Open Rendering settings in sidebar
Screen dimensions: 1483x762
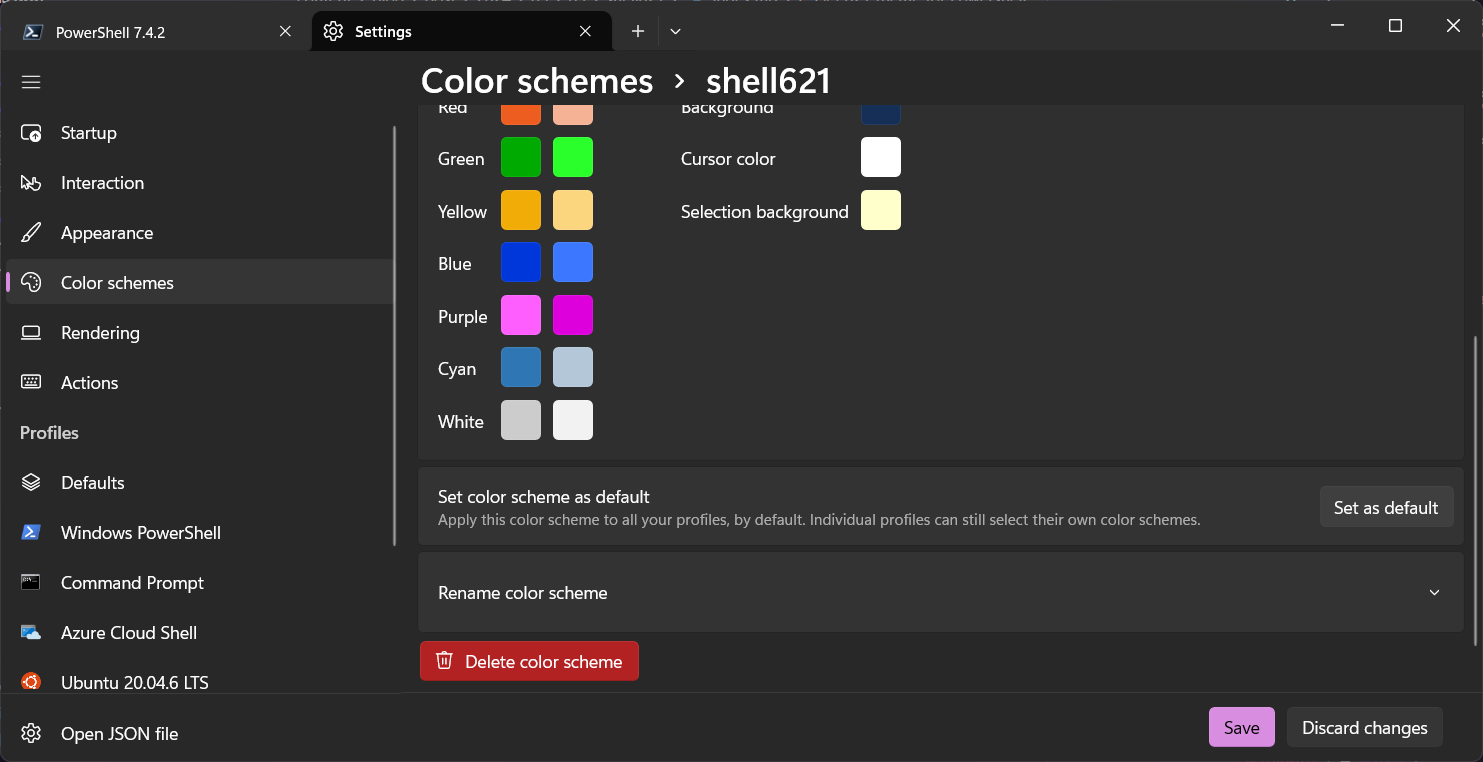tap(100, 333)
